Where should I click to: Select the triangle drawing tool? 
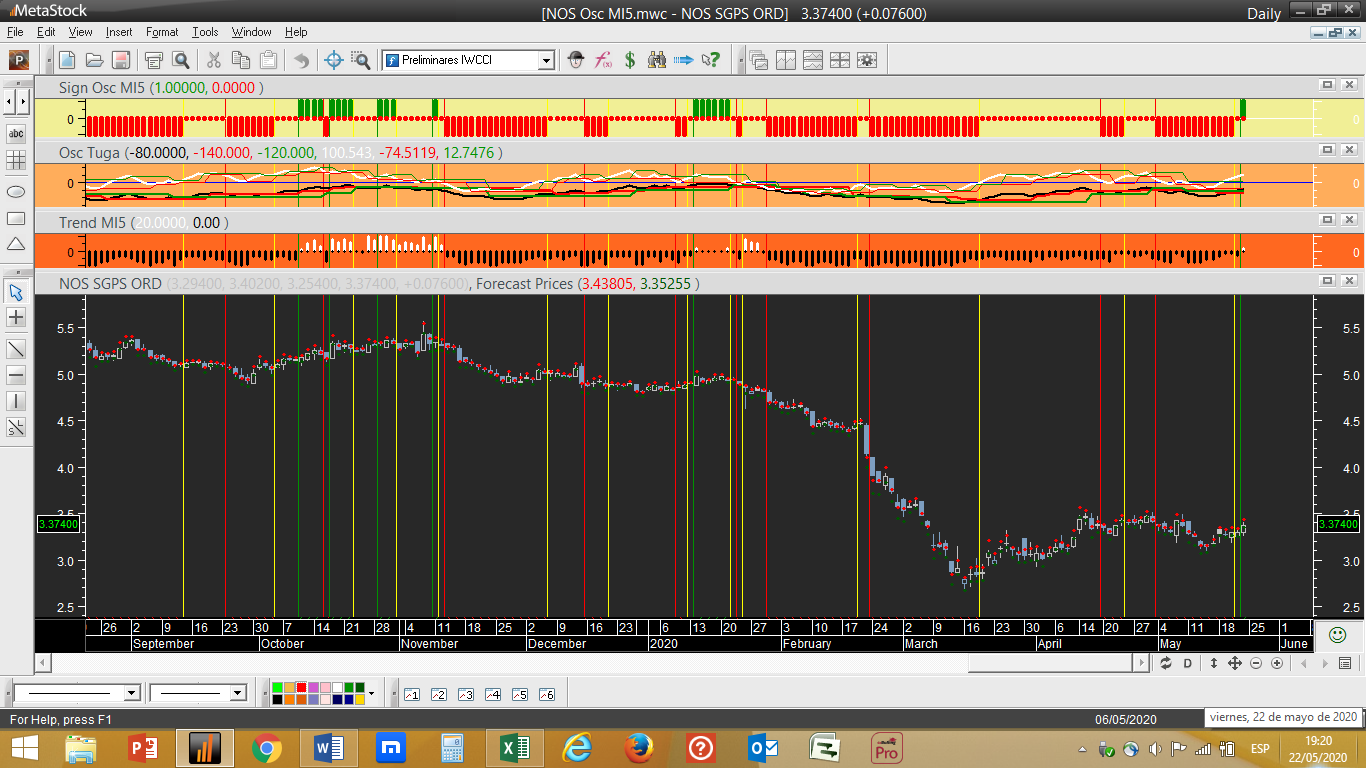pos(16,244)
